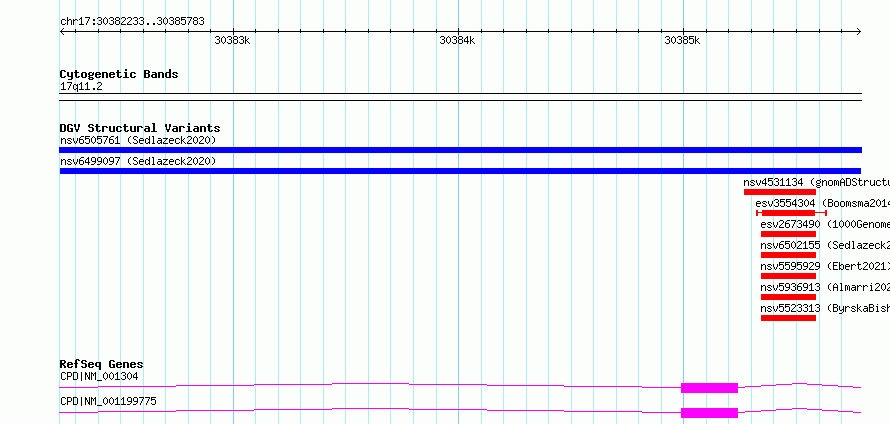Click the 30385k ruler tick label
890x424 pixels.
pyautogui.click(x=682, y=40)
